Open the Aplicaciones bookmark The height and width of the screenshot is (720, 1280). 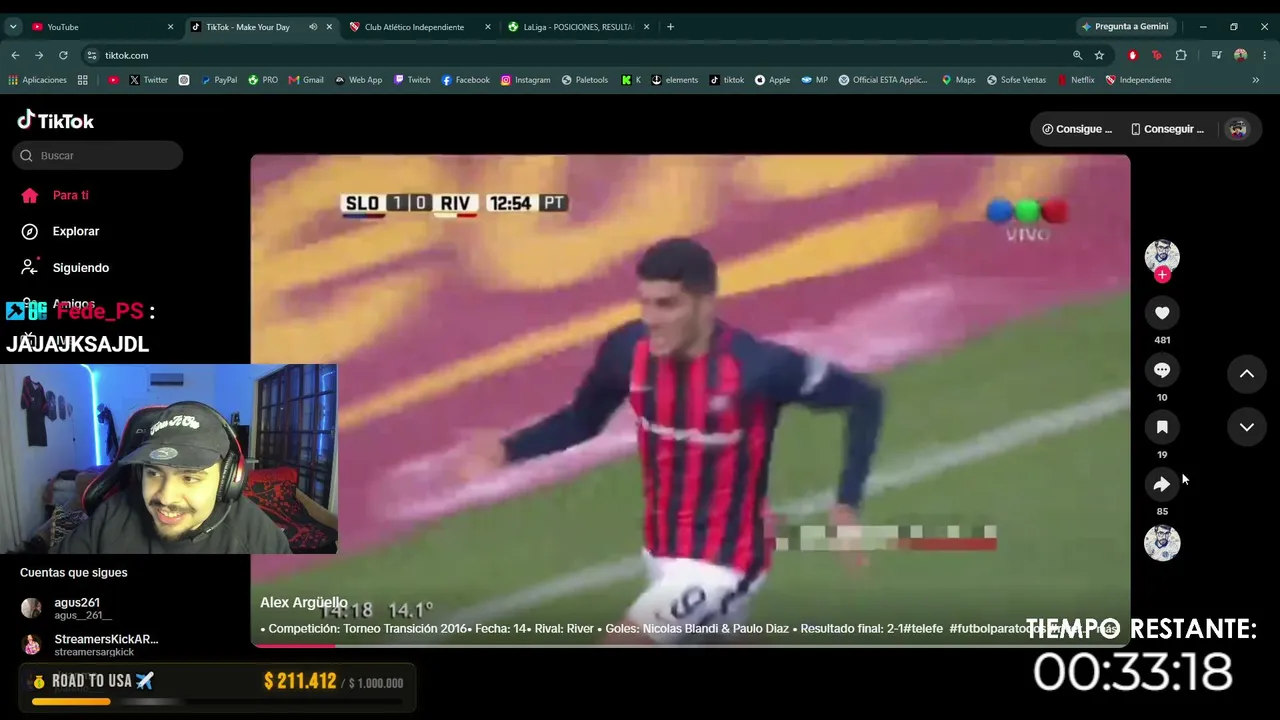[37, 80]
